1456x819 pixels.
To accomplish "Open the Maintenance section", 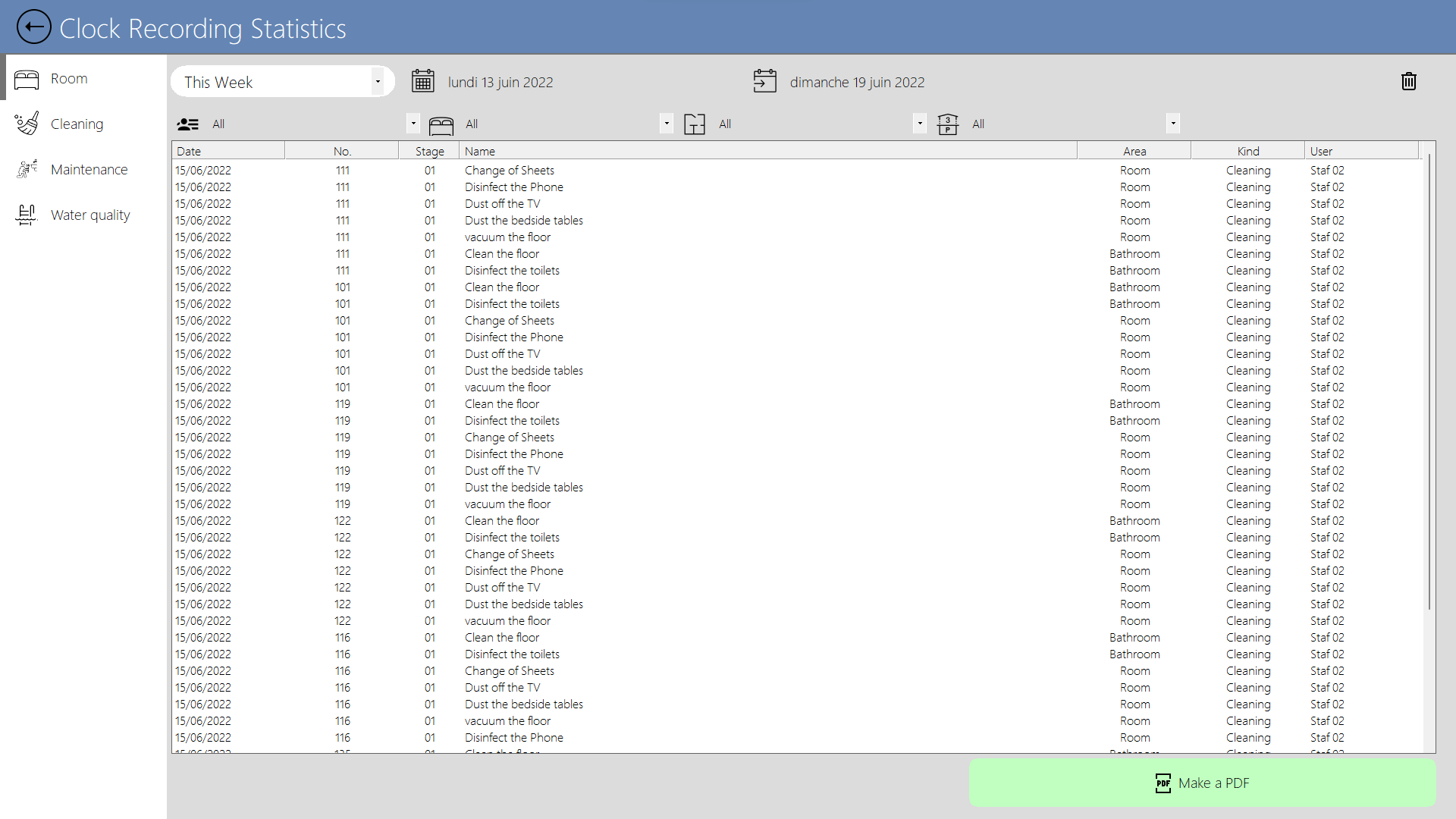I will pos(89,170).
